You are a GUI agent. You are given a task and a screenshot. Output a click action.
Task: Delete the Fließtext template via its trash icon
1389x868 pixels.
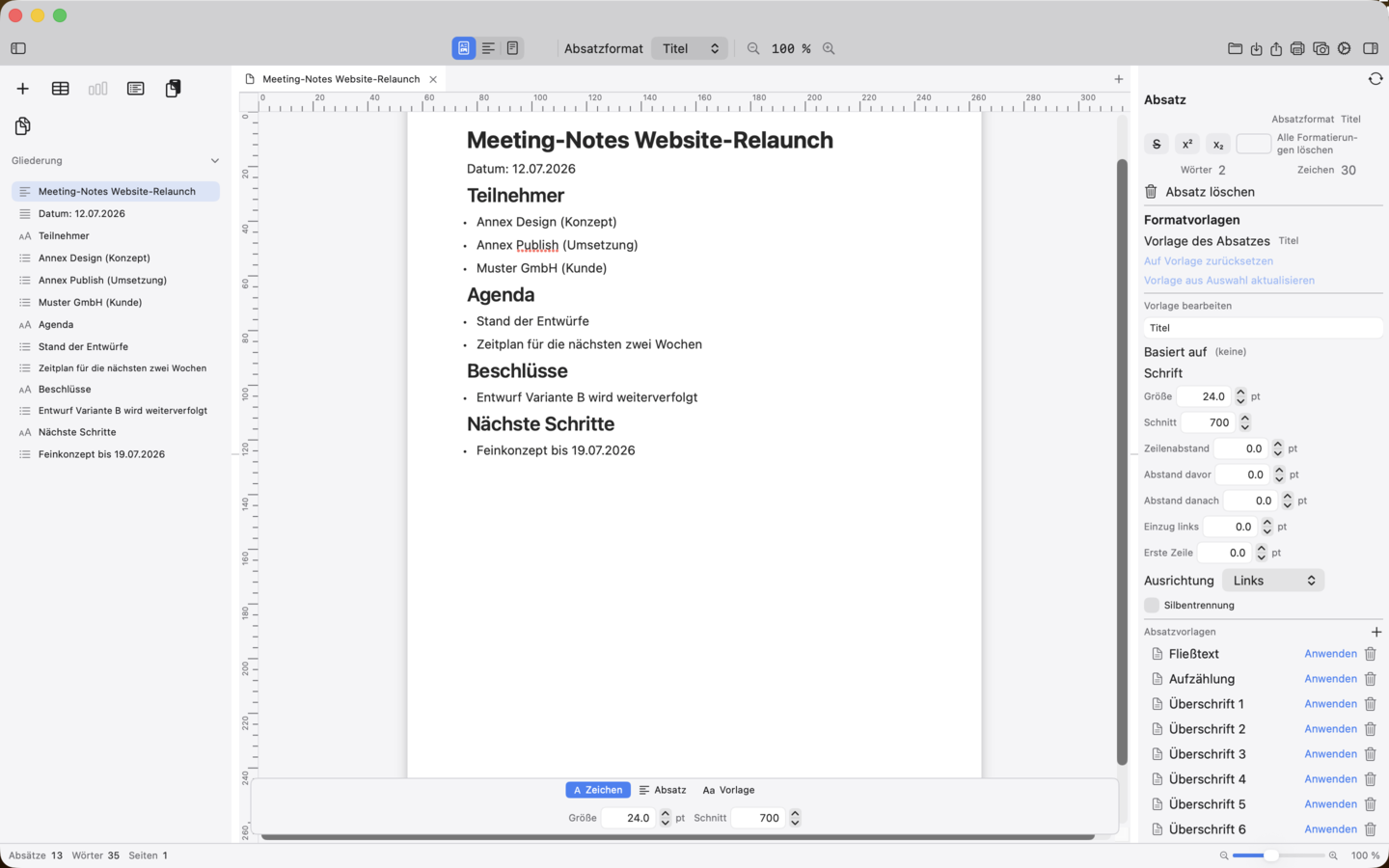click(1370, 654)
